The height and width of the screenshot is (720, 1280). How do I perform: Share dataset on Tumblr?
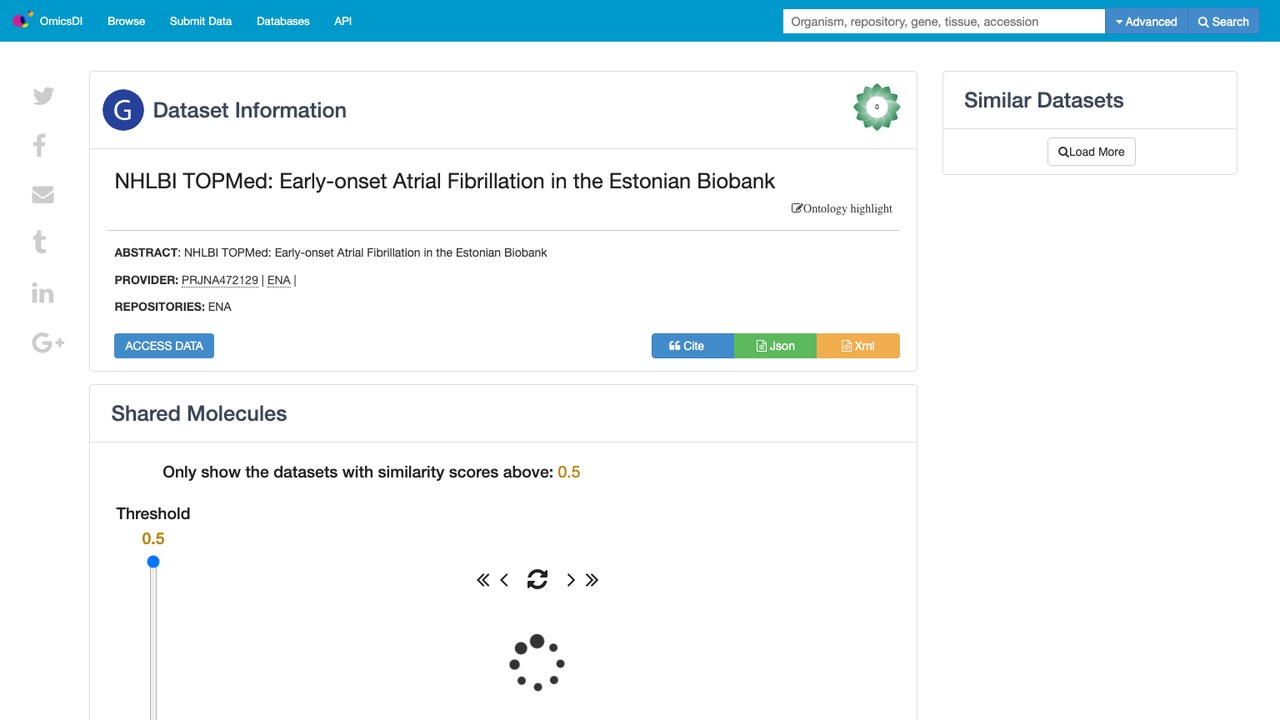click(x=40, y=242)
